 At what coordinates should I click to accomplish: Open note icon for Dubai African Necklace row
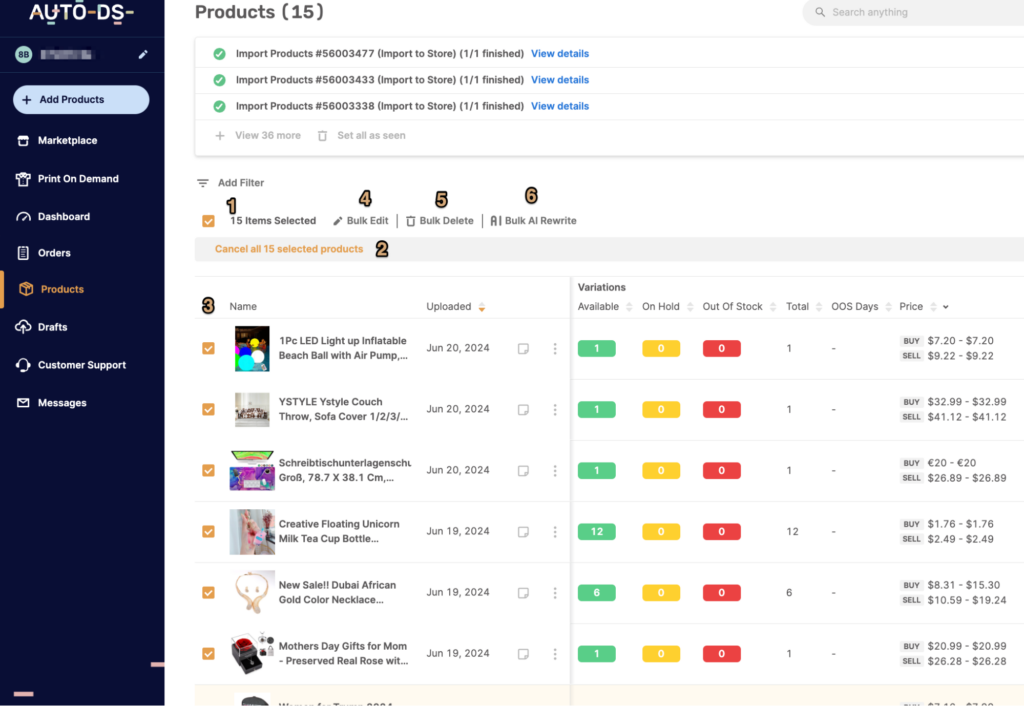click(523, 593)
